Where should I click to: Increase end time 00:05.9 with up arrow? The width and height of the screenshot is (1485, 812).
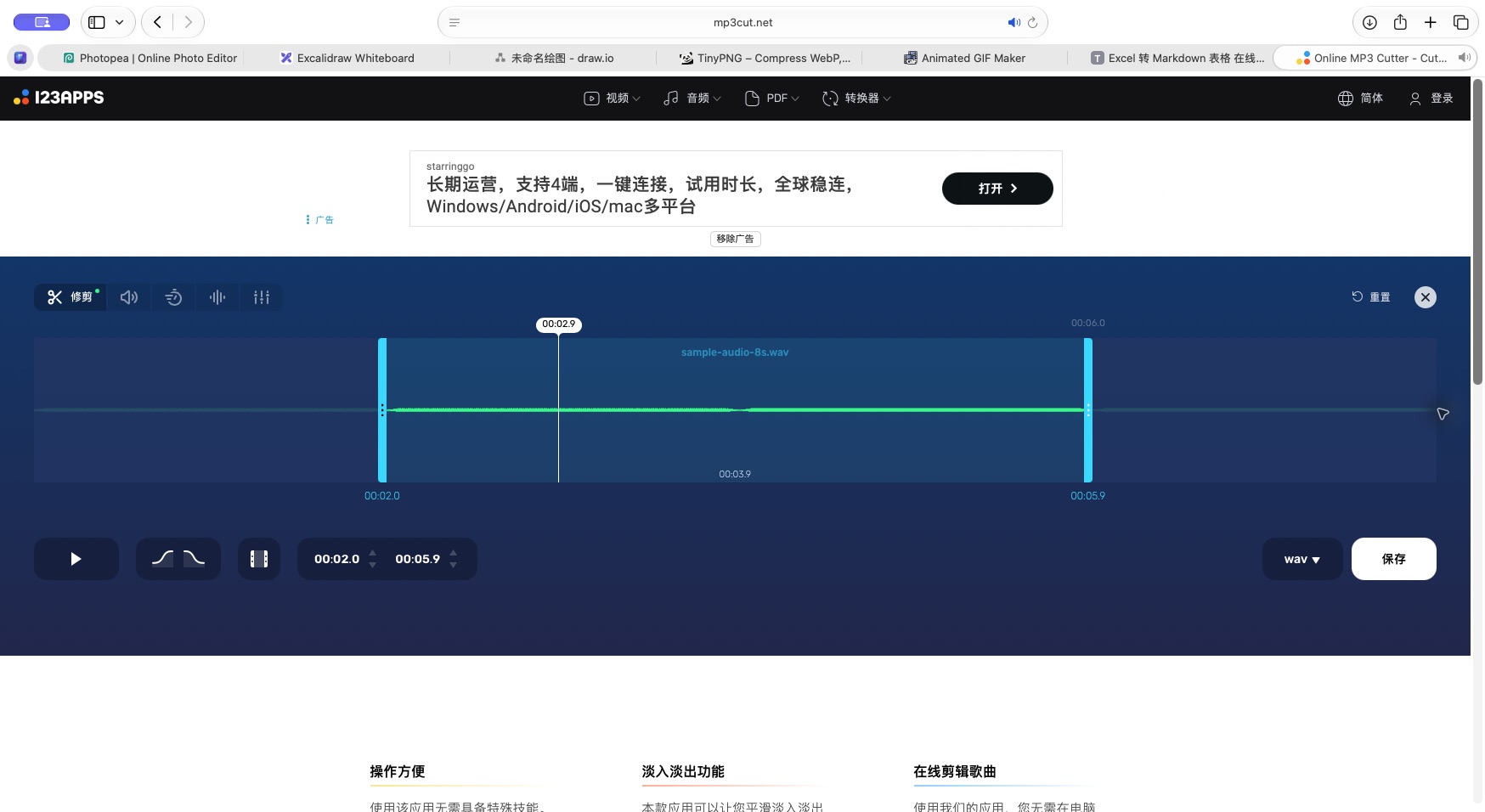(453, 553)
